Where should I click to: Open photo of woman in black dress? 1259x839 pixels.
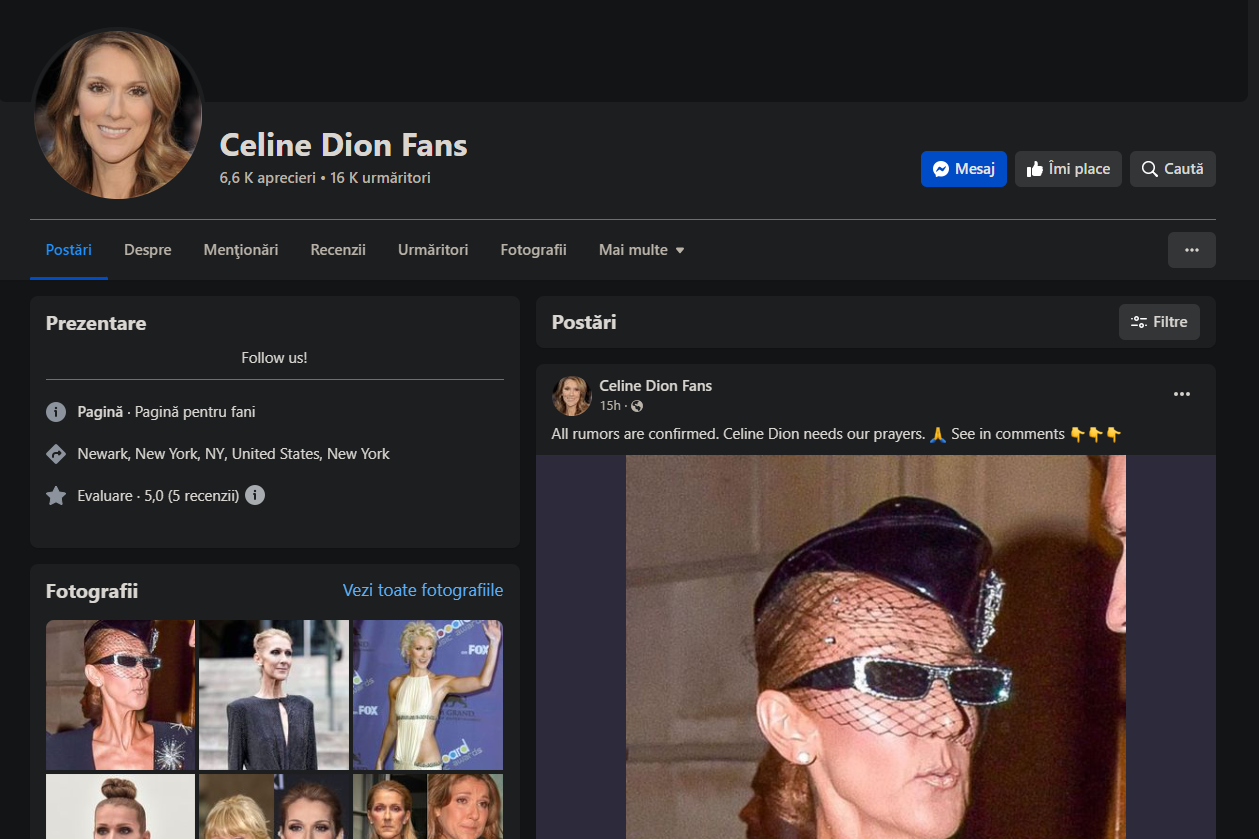click(274, 695)
